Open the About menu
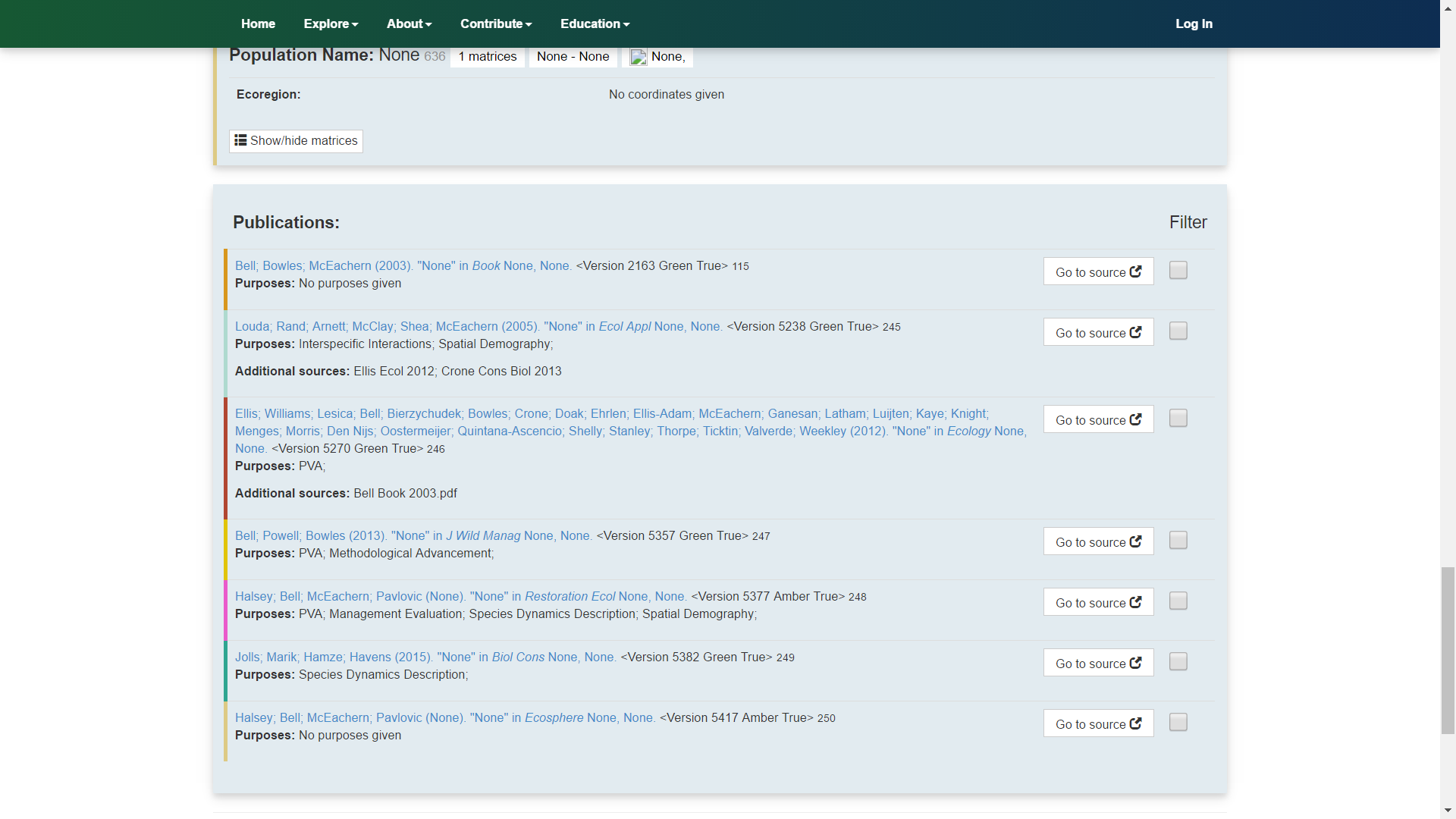 [x=409, y=24]
